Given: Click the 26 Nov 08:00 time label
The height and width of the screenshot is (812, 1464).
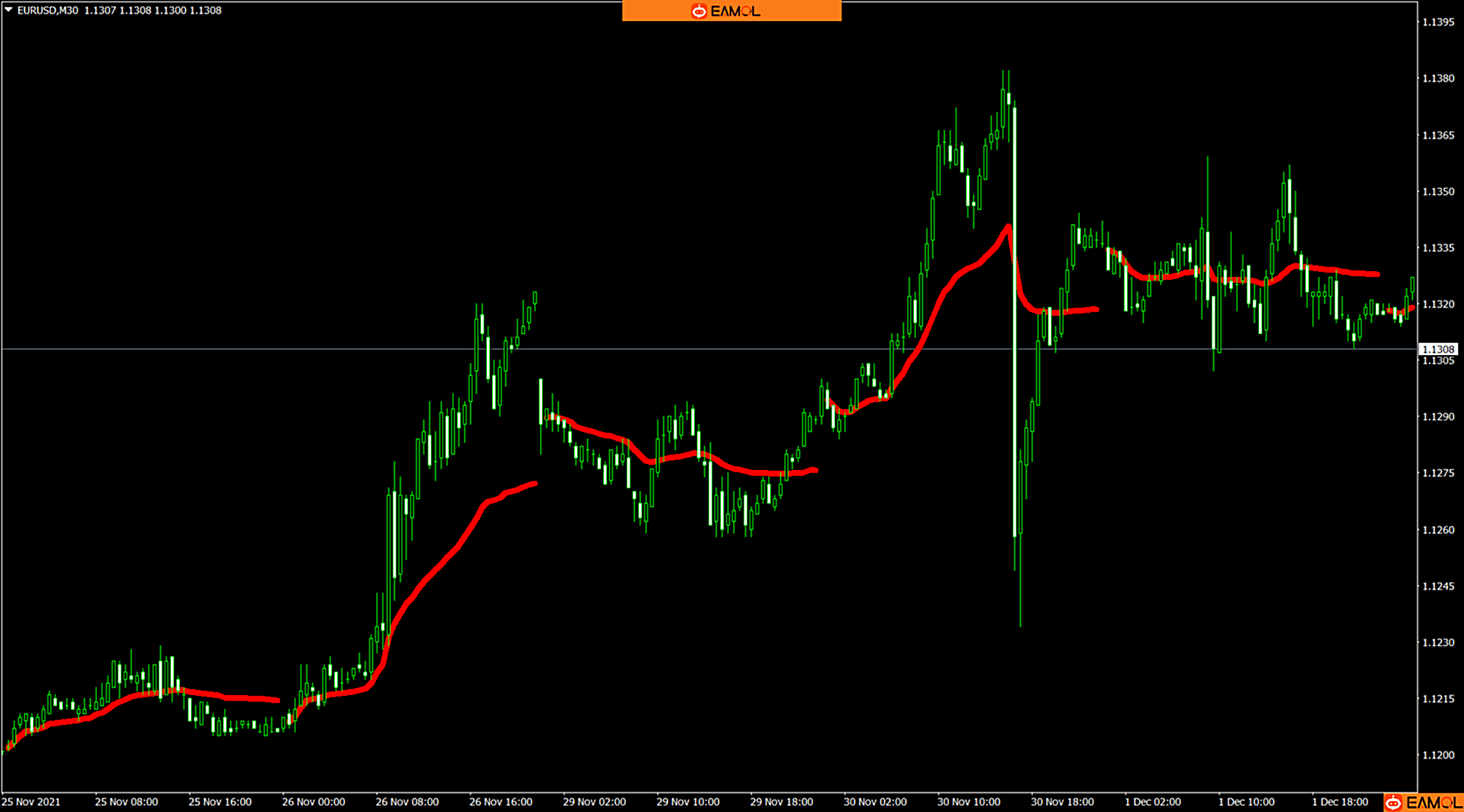Looking at the screenshot, I should coord(407,802).
